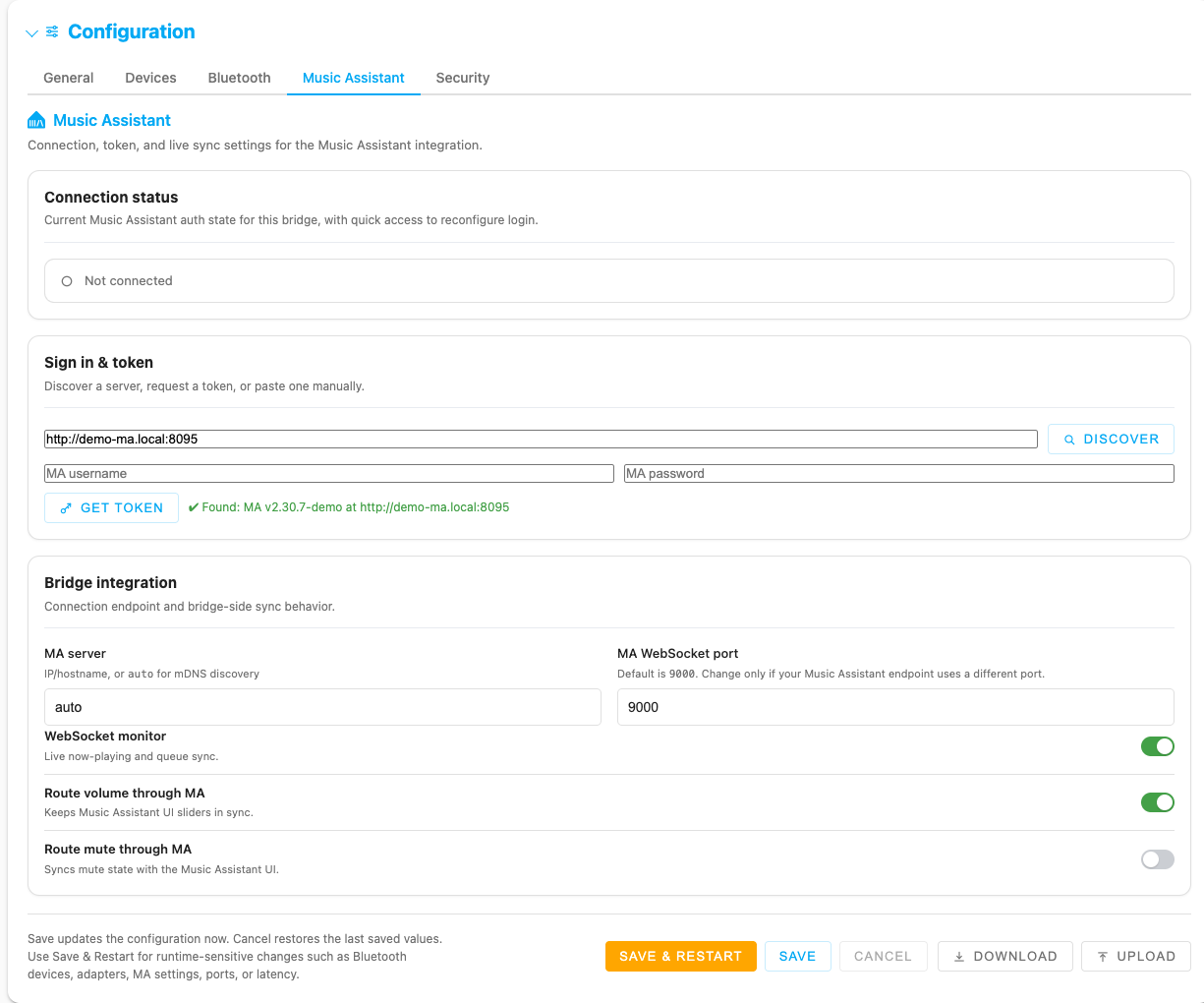Viewport: 1204px width, 1003px height.
Task: Switch to the General tab
Action: pyautogui.click(x=69, y=78)
